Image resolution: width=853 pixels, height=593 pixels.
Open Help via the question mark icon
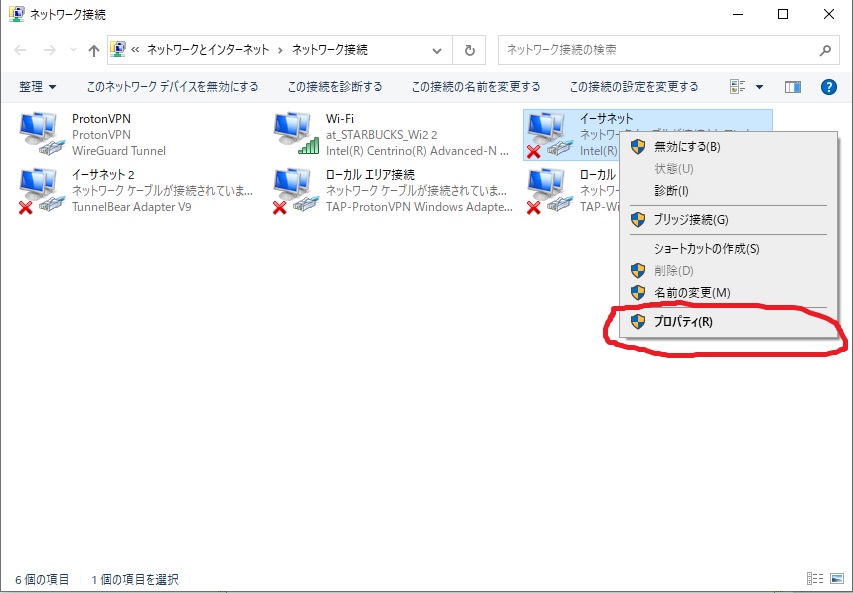(x=828, y=86)
